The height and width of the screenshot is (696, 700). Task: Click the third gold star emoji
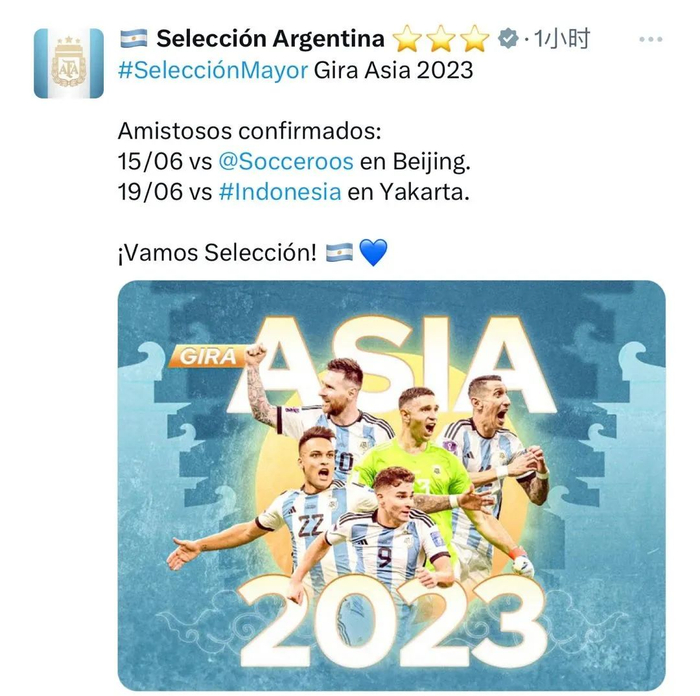pyautogui.click(x=475, y=38)
